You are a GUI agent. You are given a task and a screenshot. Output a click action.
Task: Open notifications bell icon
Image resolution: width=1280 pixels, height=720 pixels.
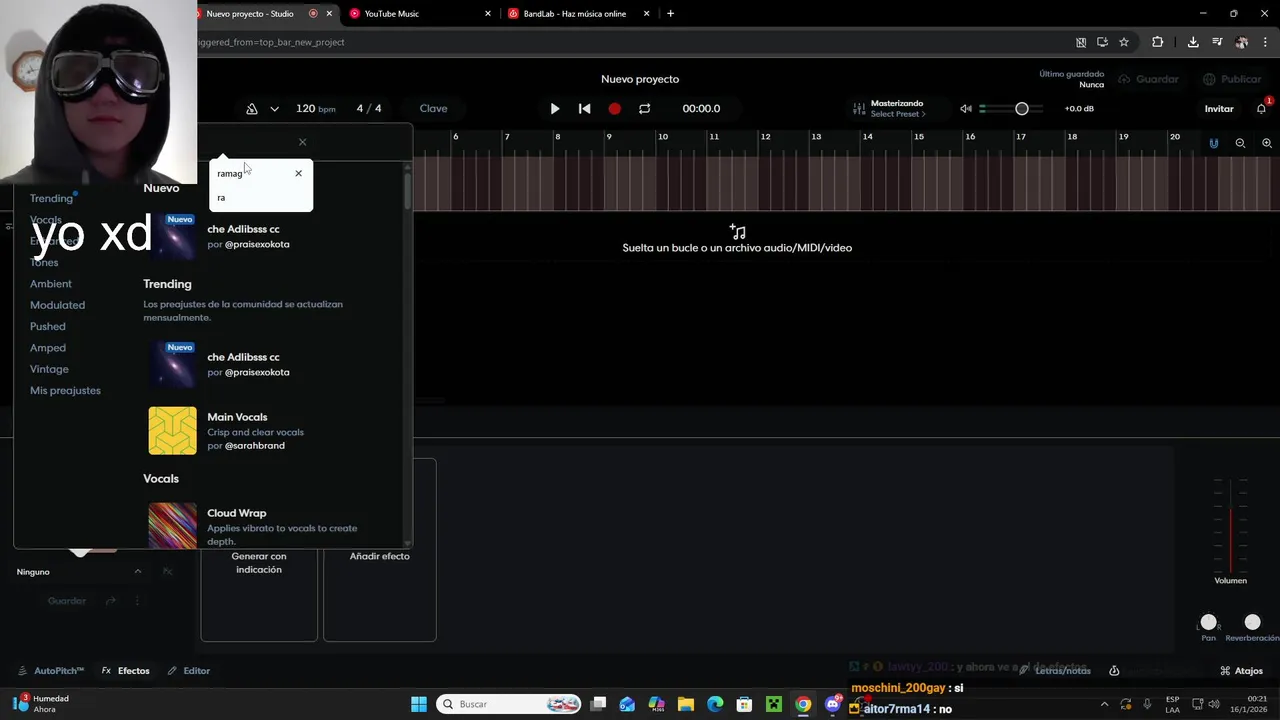[1262, 109]
